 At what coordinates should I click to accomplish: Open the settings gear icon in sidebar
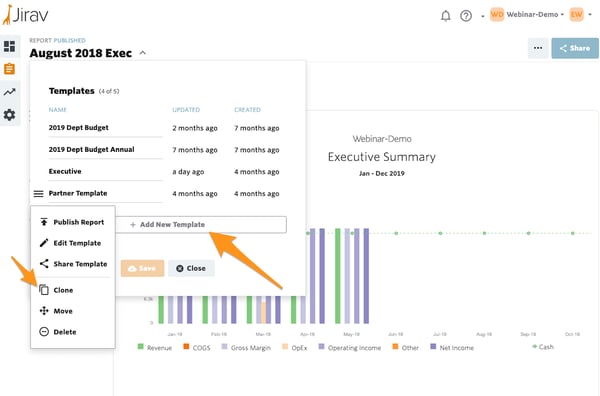pos(10,114)
